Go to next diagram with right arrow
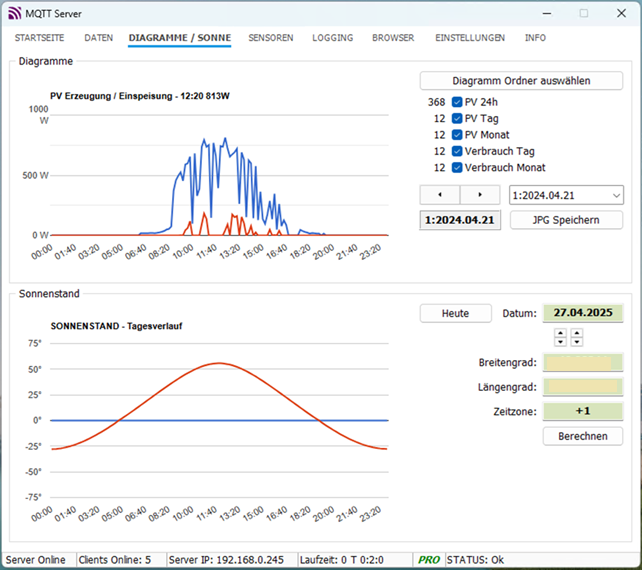 (480, 195)
